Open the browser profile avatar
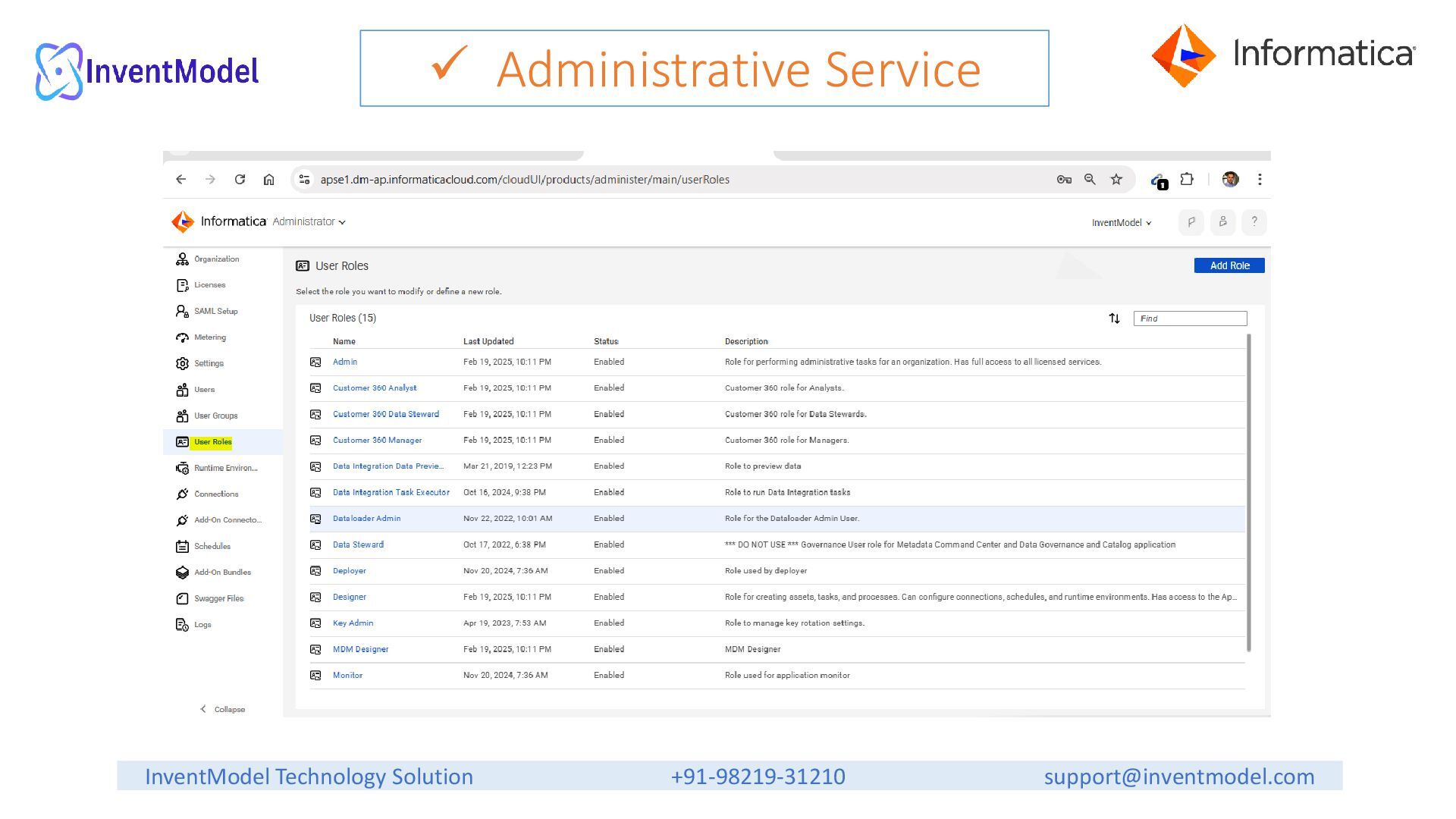 (x=1230, y=180)
